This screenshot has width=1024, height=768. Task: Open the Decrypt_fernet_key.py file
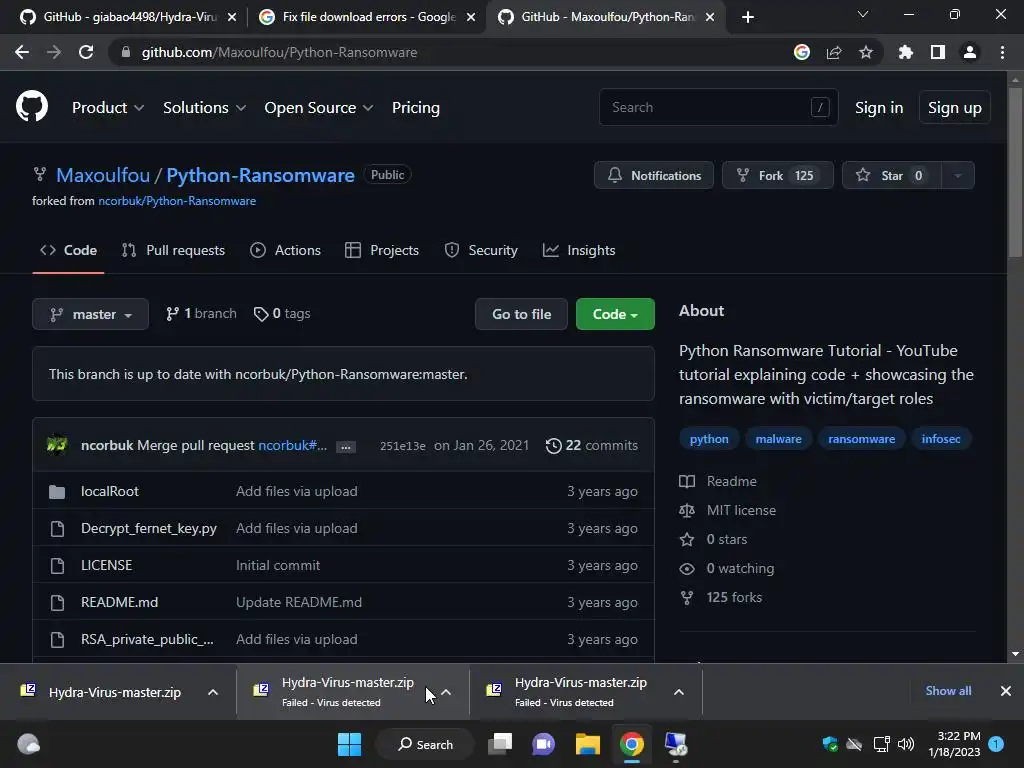[x=149, y=528]
